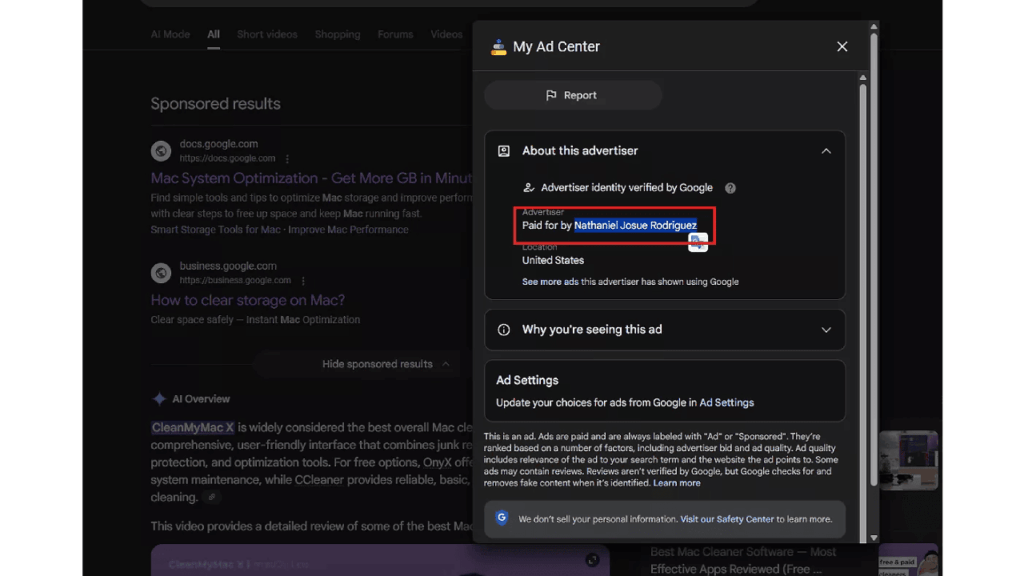
Task: Click the business.google.com site favicon
Action: pos(161,272)
